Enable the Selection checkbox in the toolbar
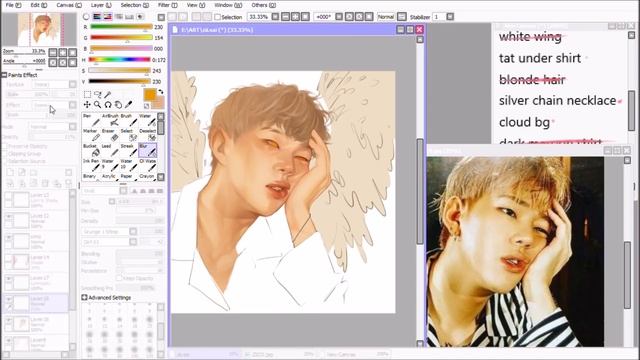 click(x=218, y=17)
